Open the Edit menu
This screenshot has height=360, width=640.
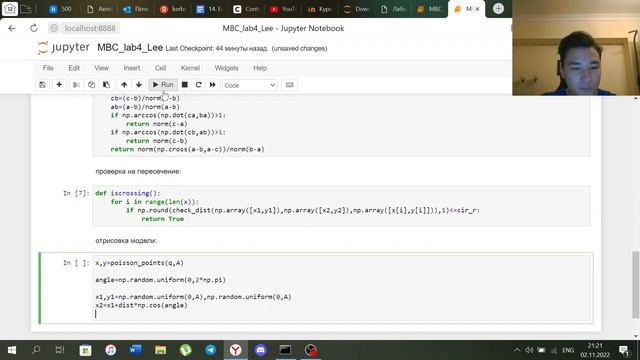pyautogui.click(x=74, y=68)
